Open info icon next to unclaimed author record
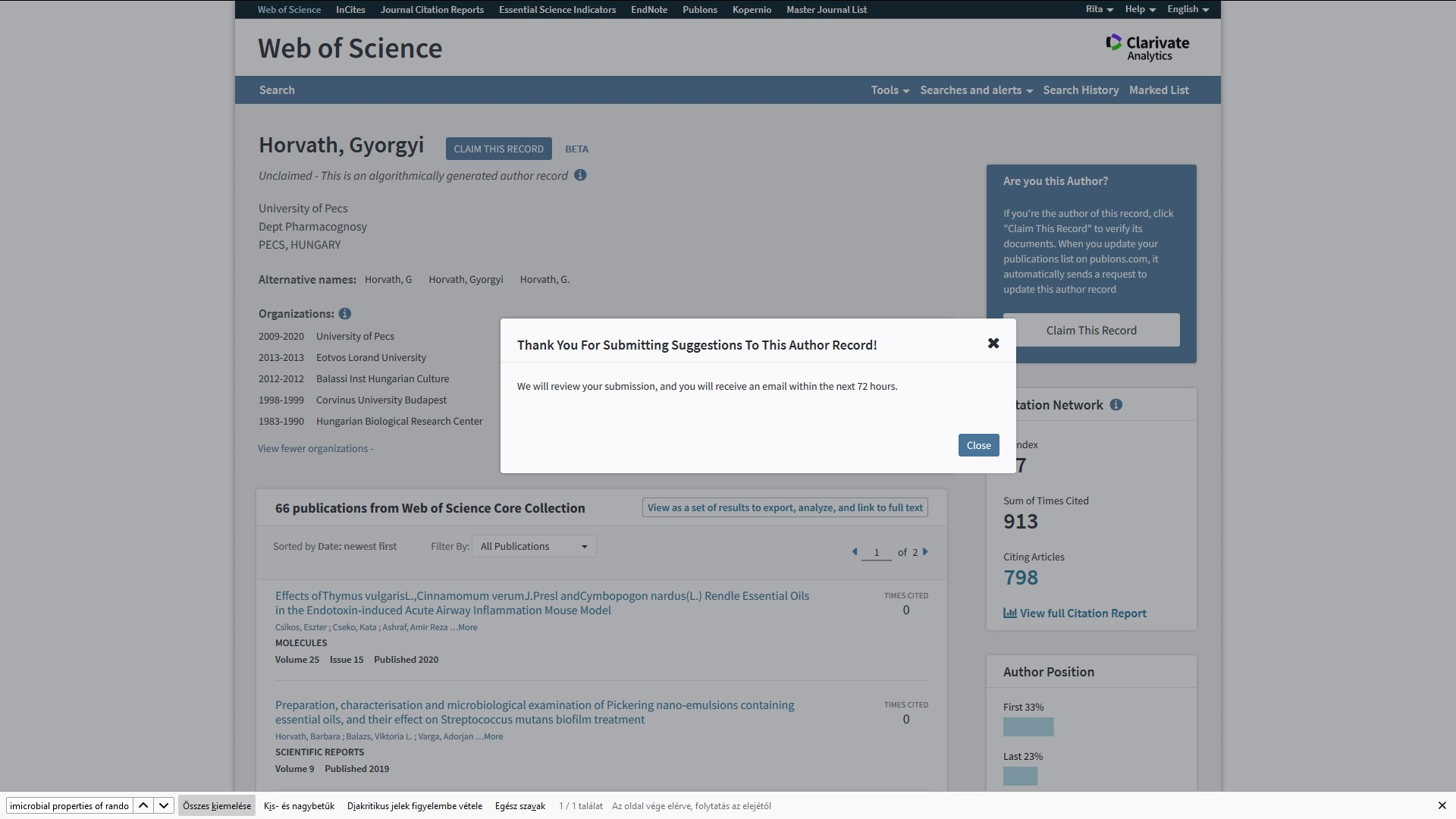 [x=580, y=175]
